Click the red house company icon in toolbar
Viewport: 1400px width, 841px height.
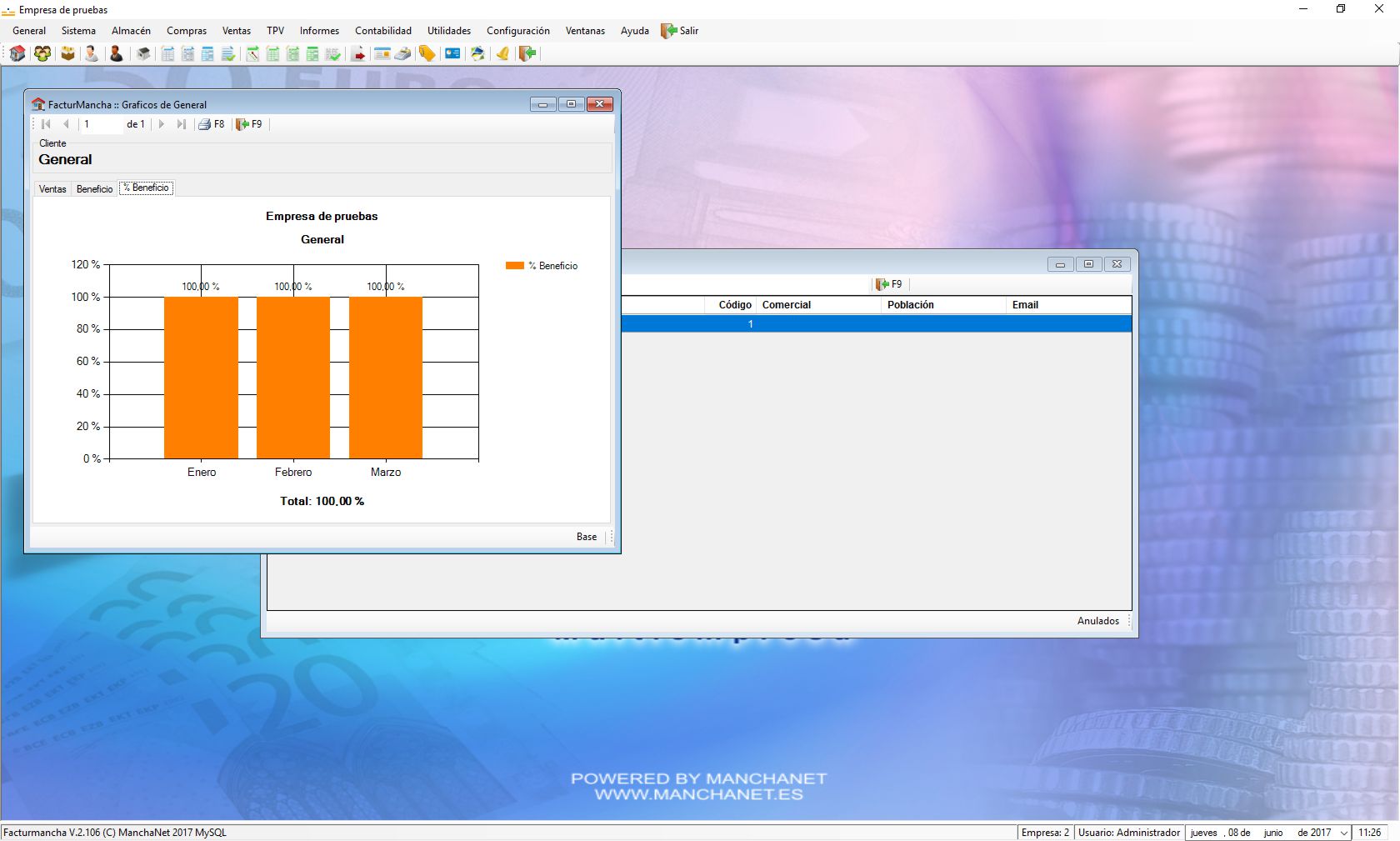(x=17, y=54)
